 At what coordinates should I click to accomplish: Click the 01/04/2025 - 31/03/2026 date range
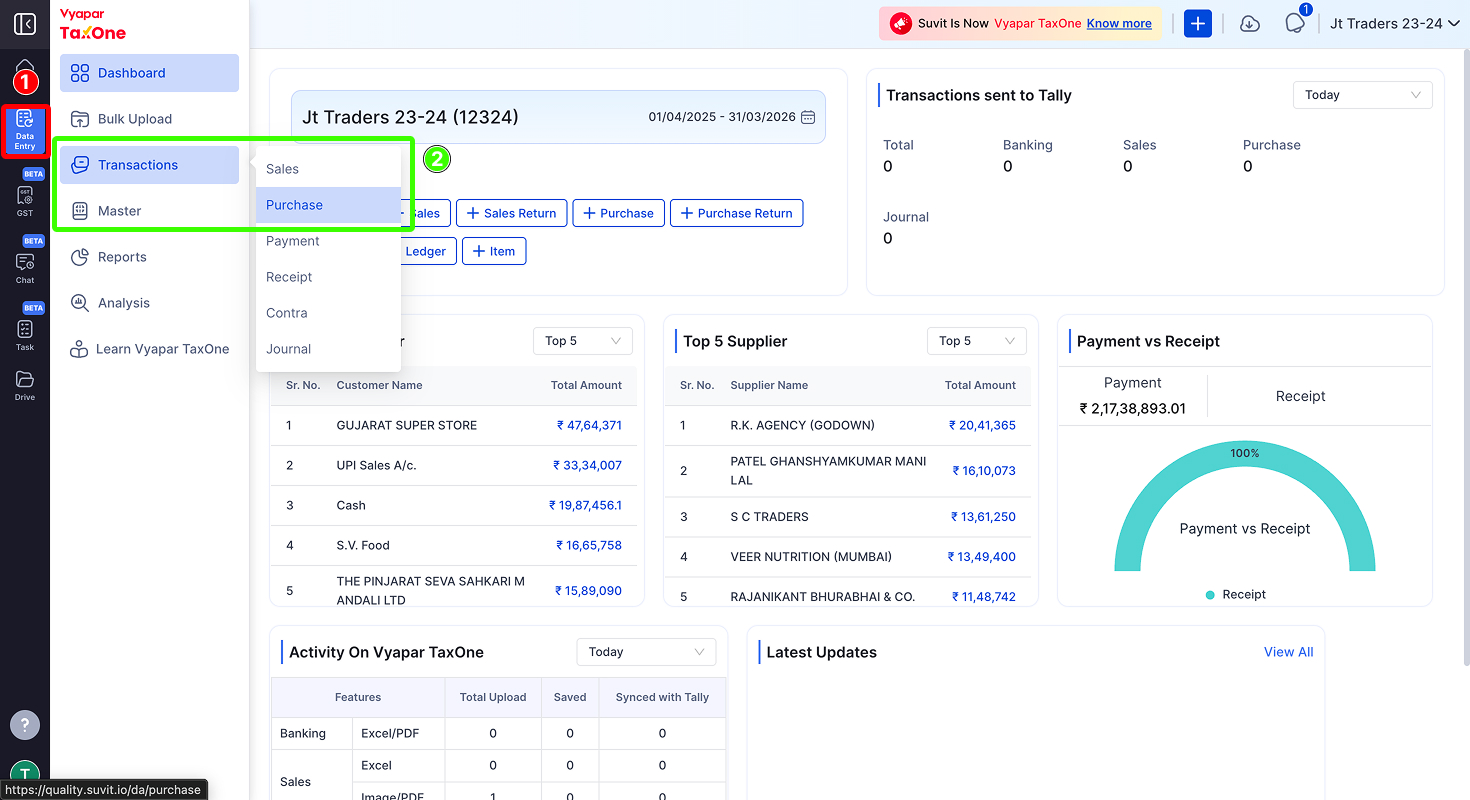722,117
